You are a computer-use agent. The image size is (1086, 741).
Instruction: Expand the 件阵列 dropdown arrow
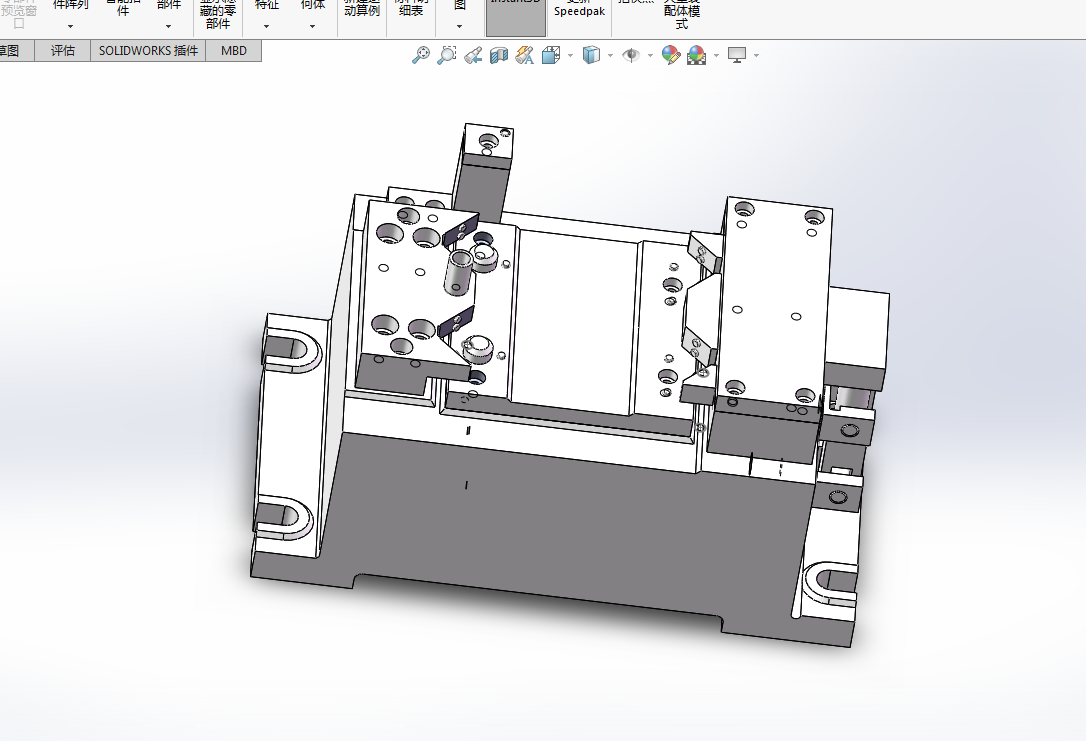(x=71, y=26)
